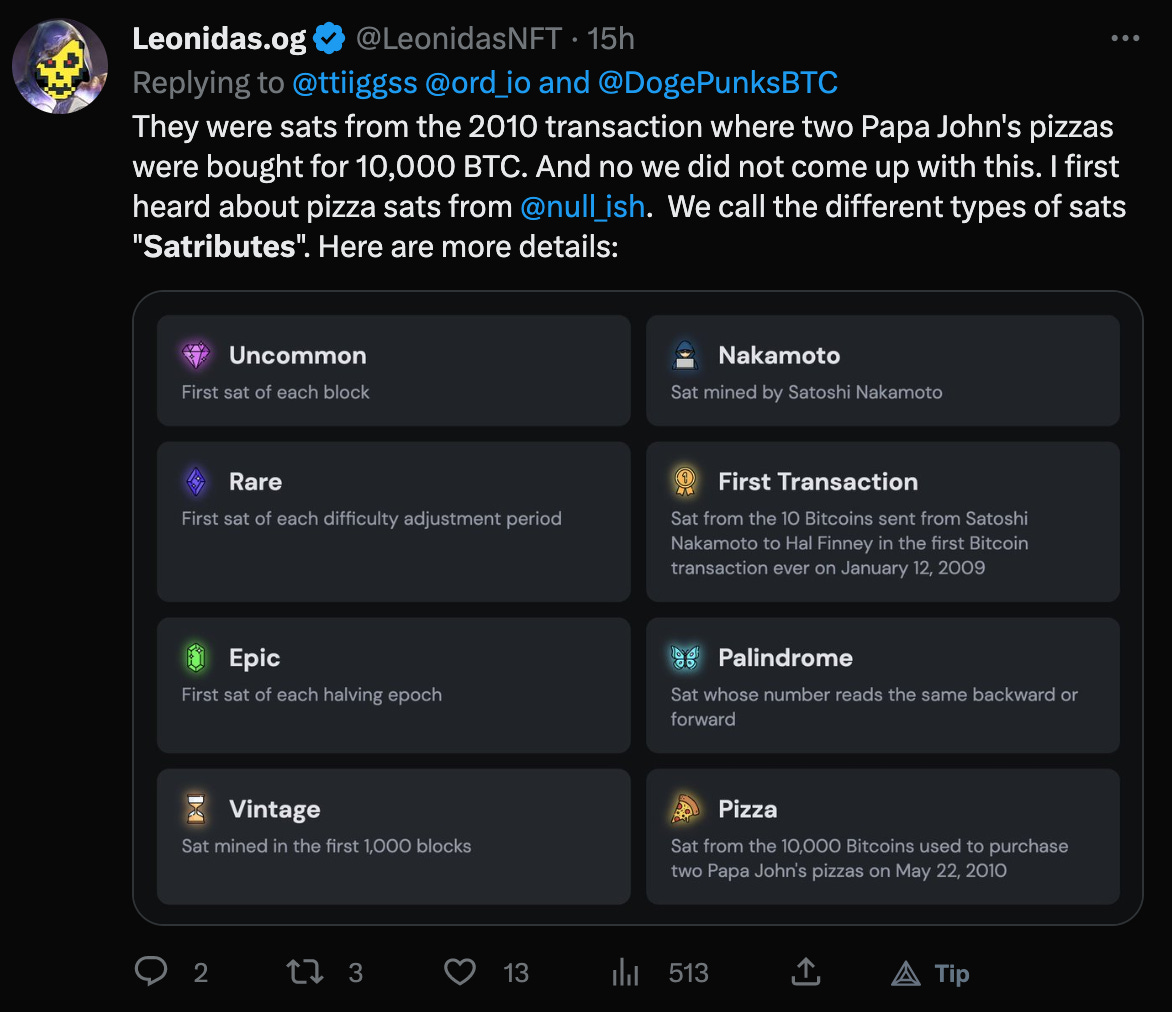This screenshot has width=1172, height=1012.
Task: Click the Pizza slice icon
Action: tap(685, 809)
